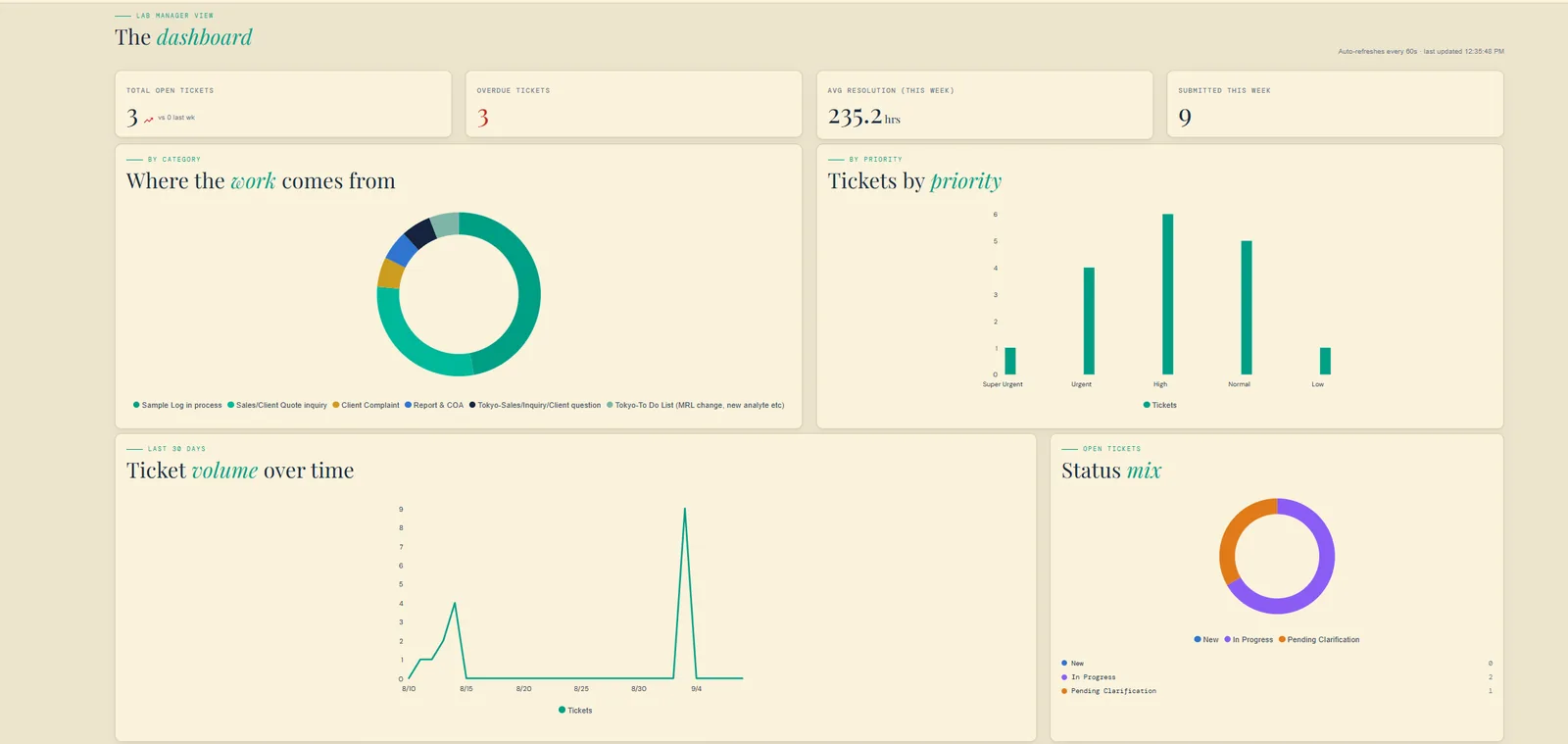Toggle Pending Clarification legend item below the status donut

1319,640
